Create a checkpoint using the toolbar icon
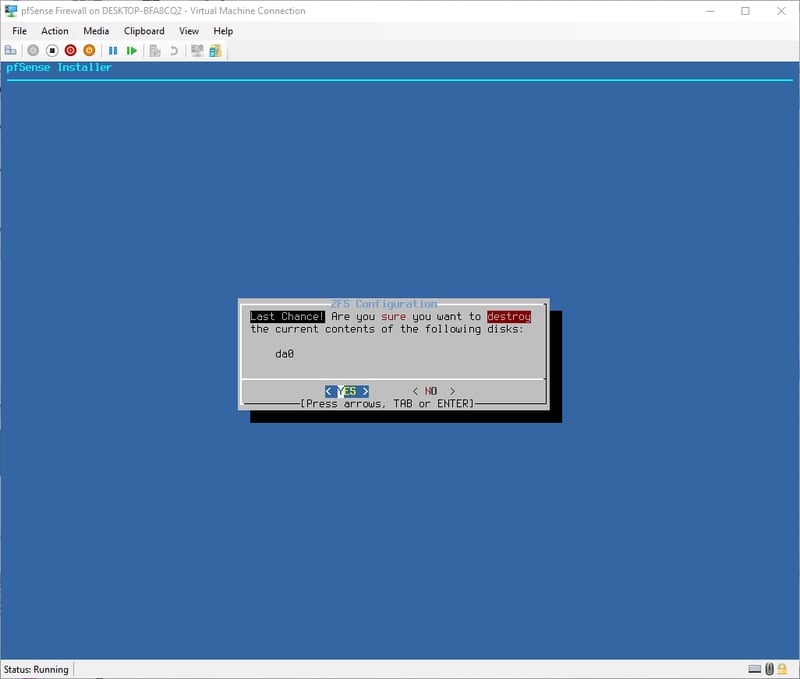This screenshot has width=800, height=679. (155, 50)
